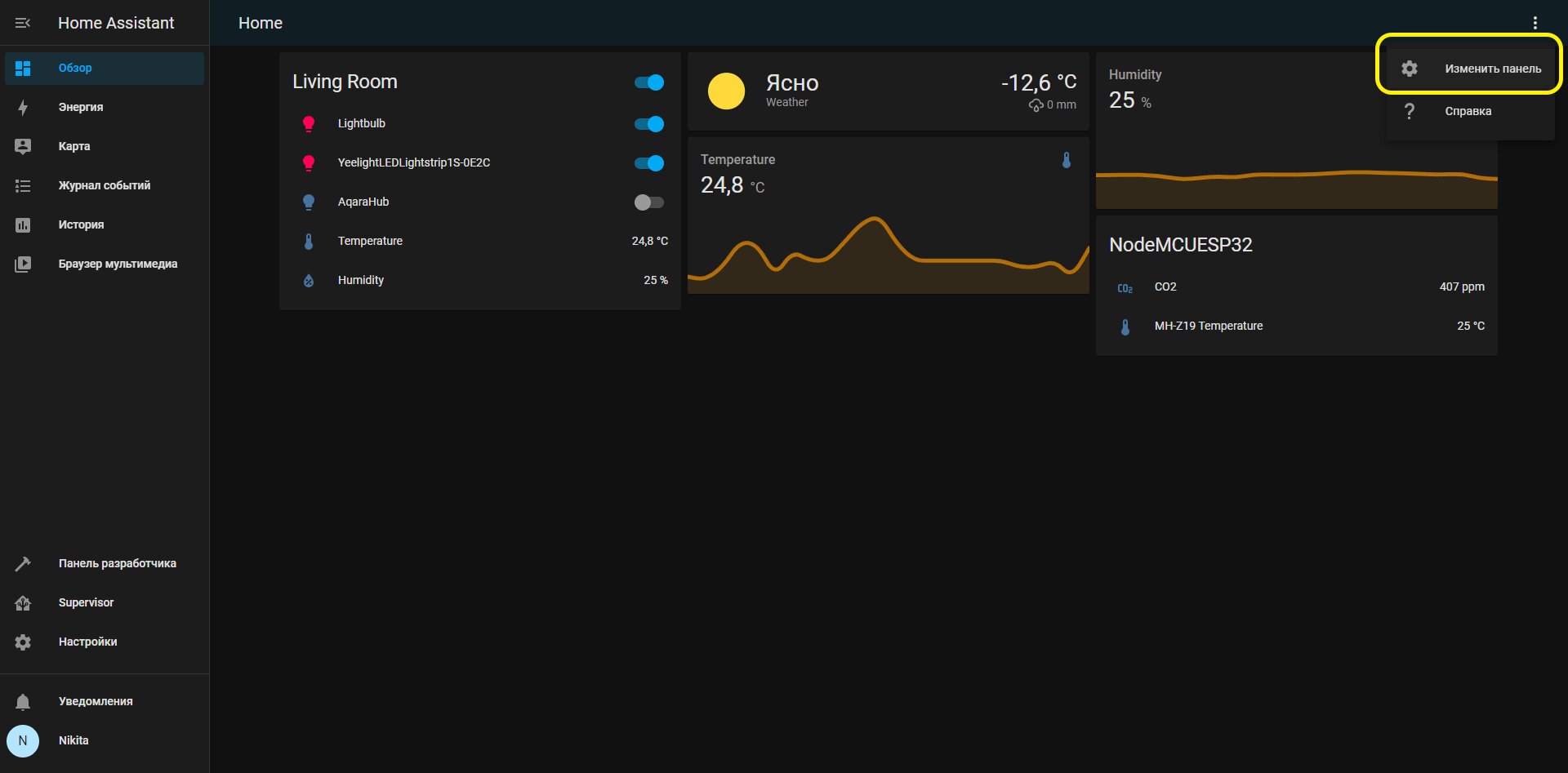
Task: Collapse the sidebar with the hamburger icon
Action: (x=23, y=23)
